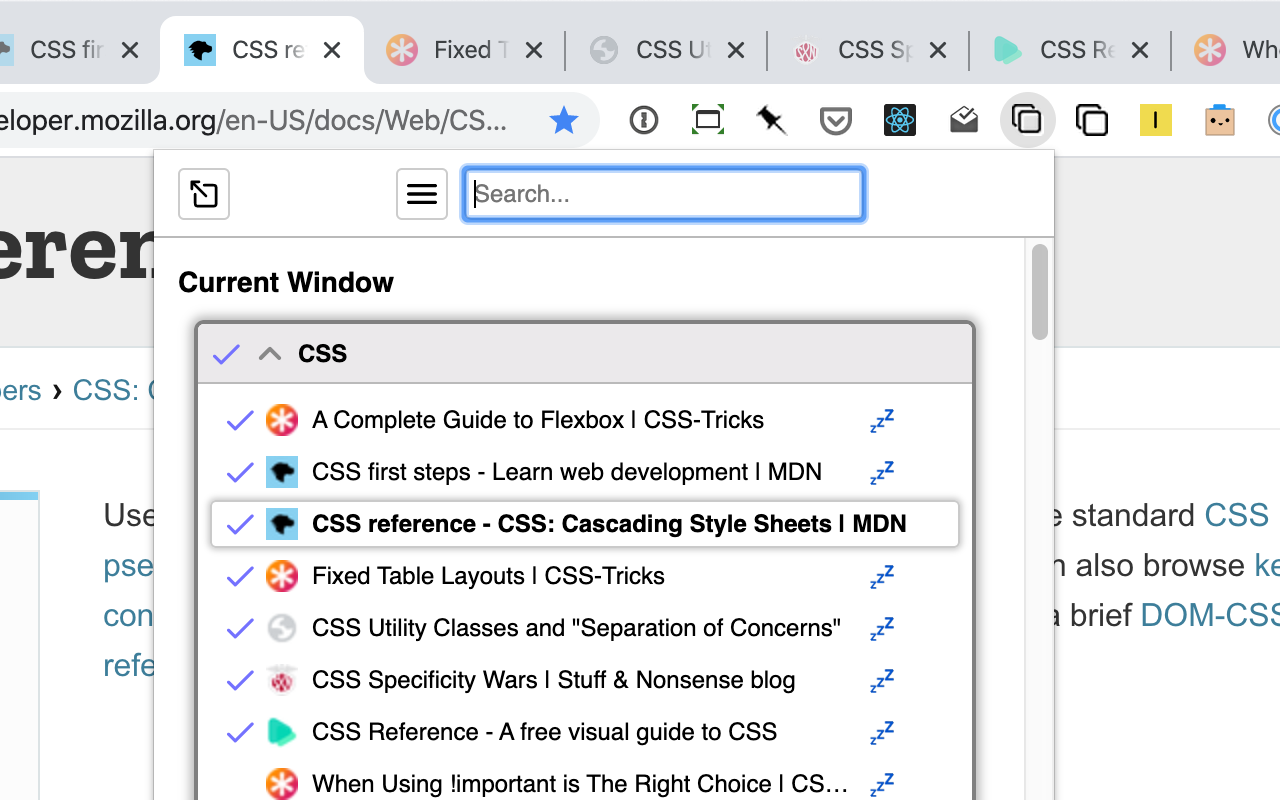Click the Pocket extension icon
The width and height of the screenshot is (1280, 800).
[836, 121]
